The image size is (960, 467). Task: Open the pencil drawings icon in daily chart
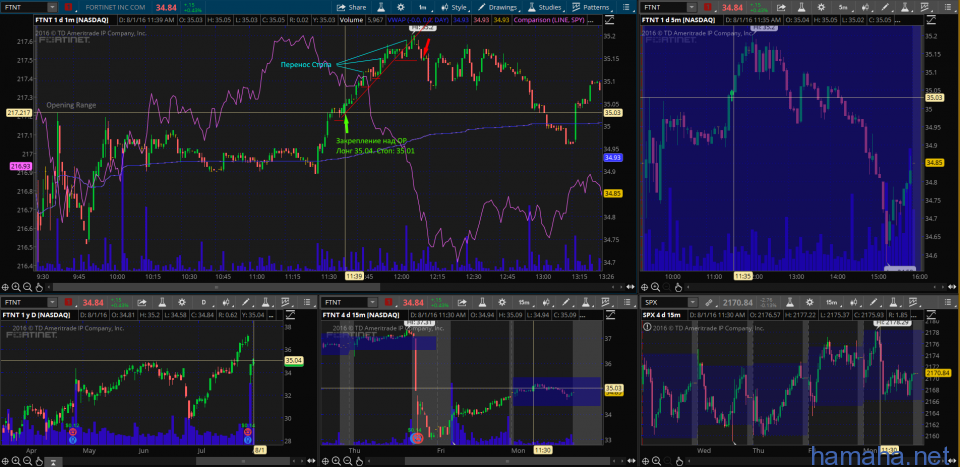(x=247, y=302)
